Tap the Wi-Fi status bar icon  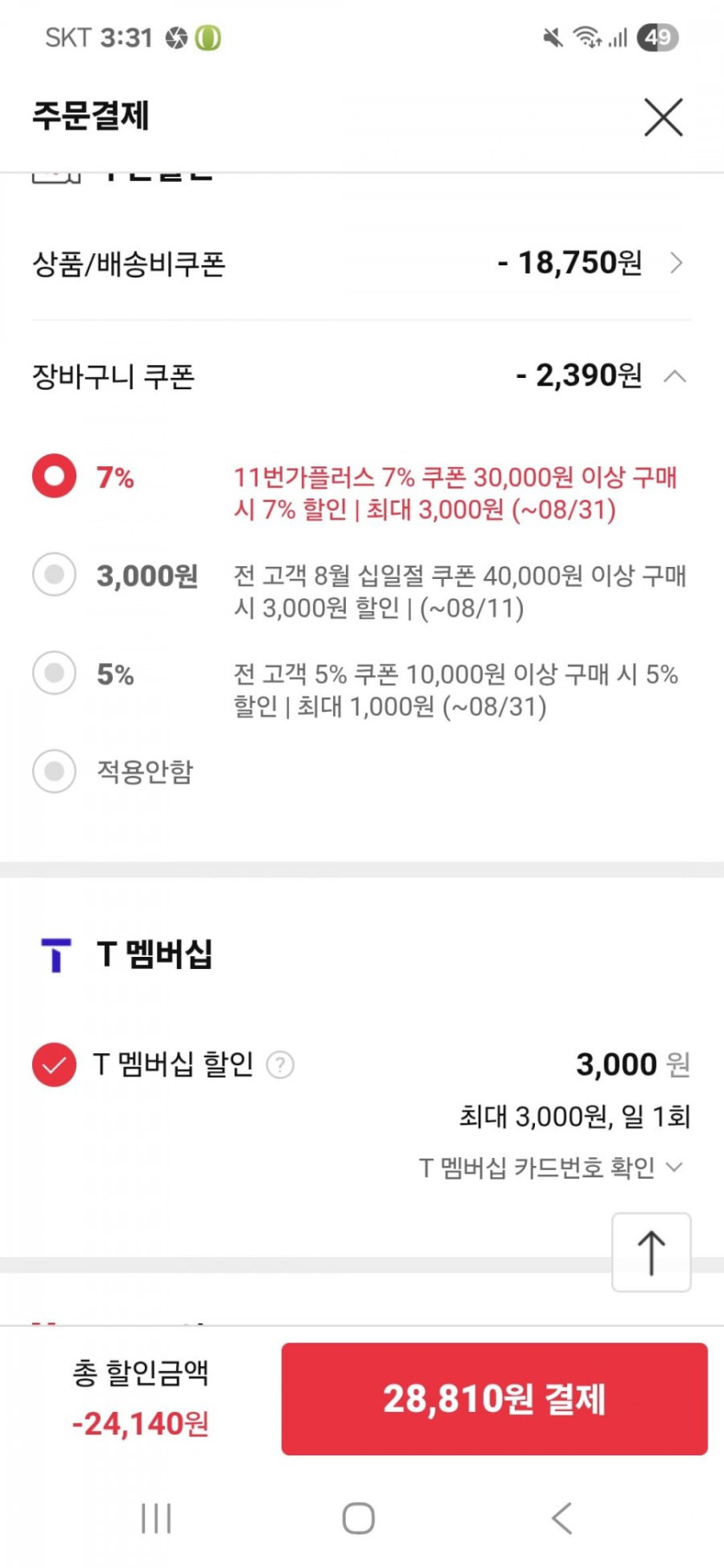click(x=586, y=37)
